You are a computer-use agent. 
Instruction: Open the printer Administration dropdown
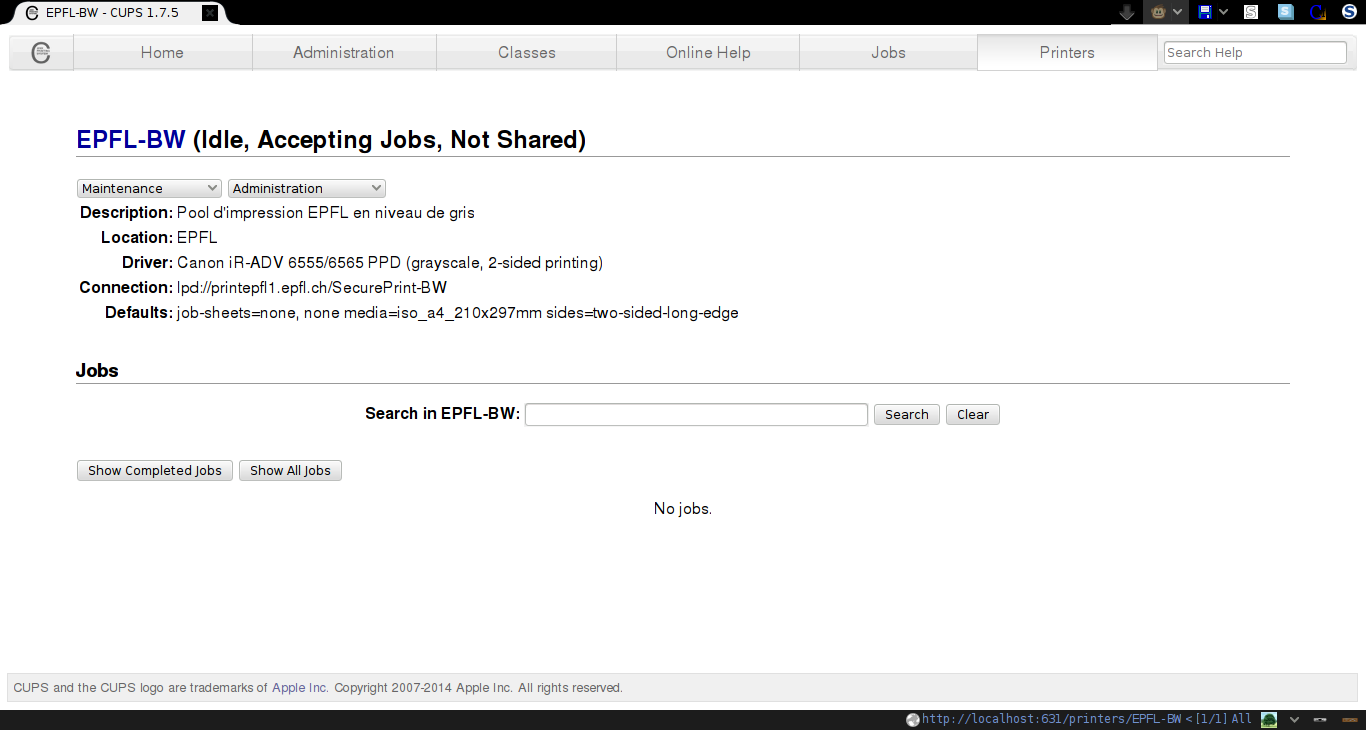click(x=306, y=188)
